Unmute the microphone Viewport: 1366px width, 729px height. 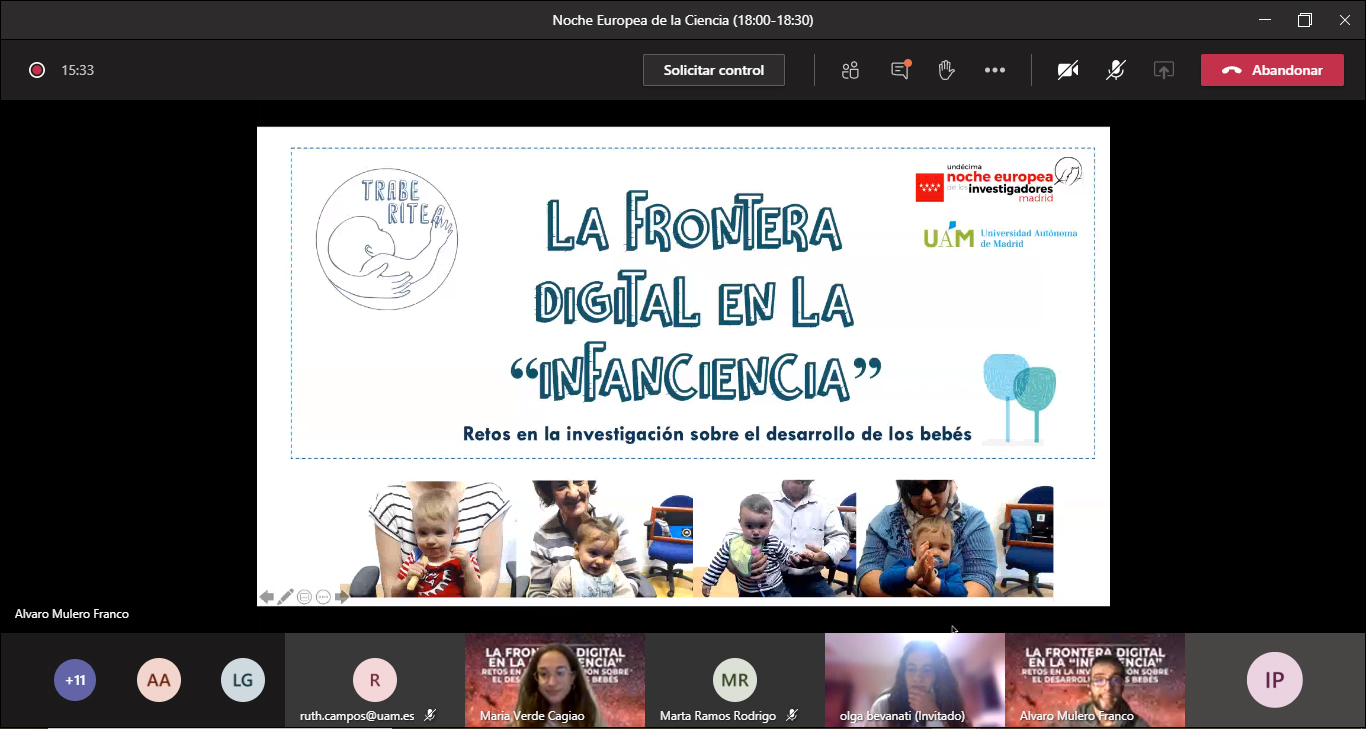coord(1116,70)
